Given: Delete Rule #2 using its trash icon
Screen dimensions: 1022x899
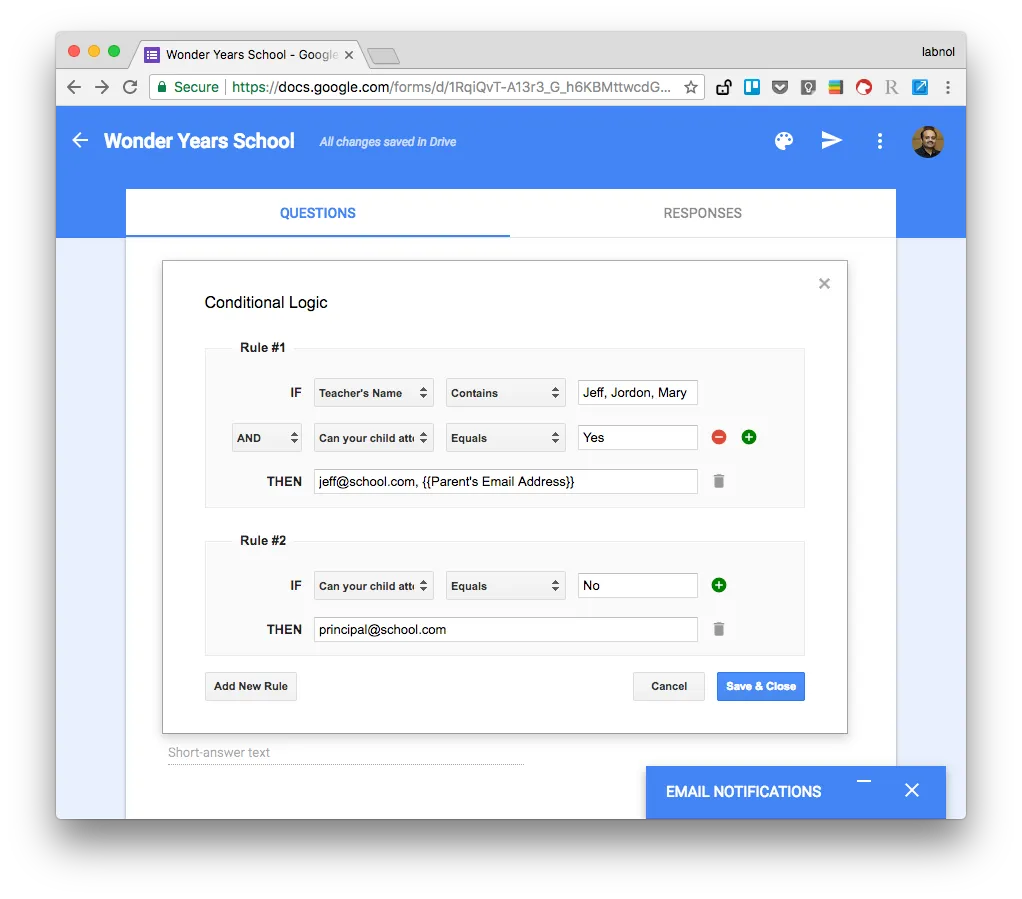Looking at the screenshot, I should point(718,629).
